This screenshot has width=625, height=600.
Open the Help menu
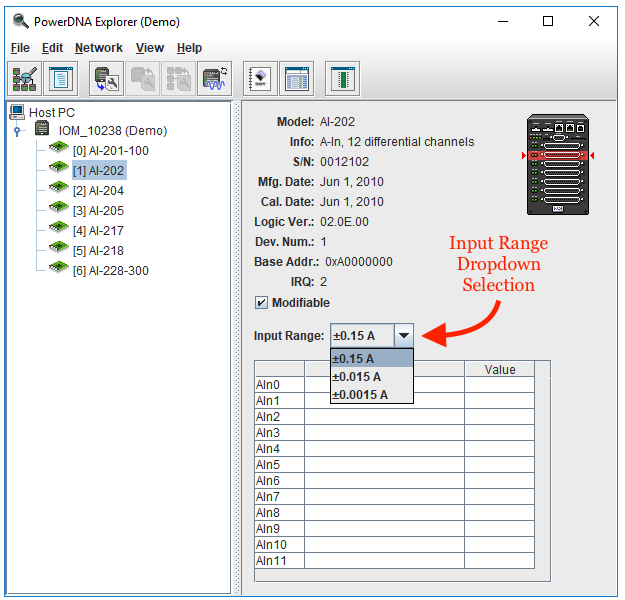[x=189, y=48]
